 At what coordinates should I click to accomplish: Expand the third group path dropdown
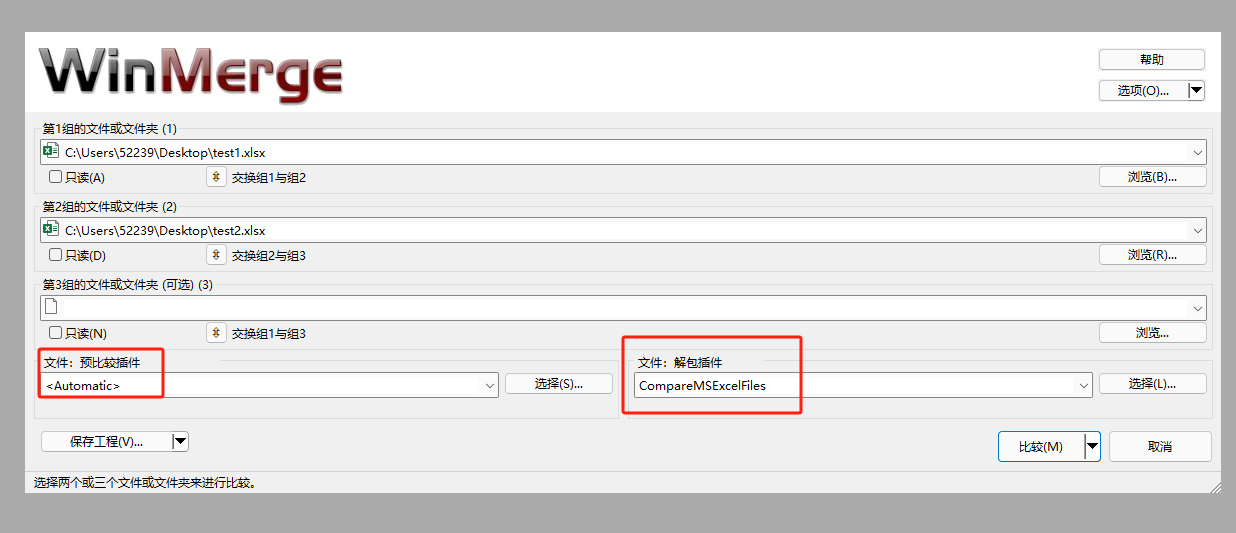pos(1197,307)
